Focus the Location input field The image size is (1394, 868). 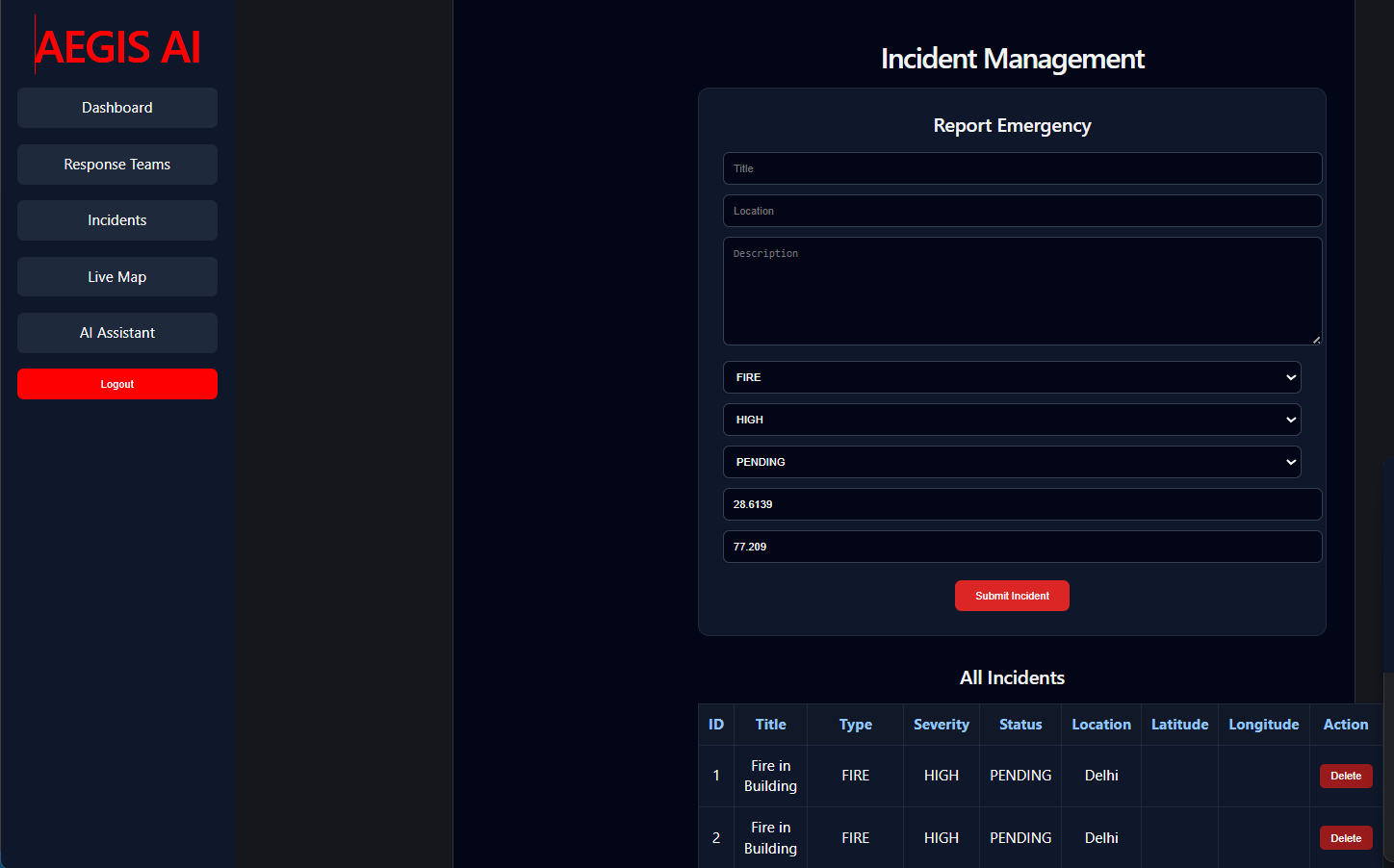pyautogui.click(x=1022, y=211)
